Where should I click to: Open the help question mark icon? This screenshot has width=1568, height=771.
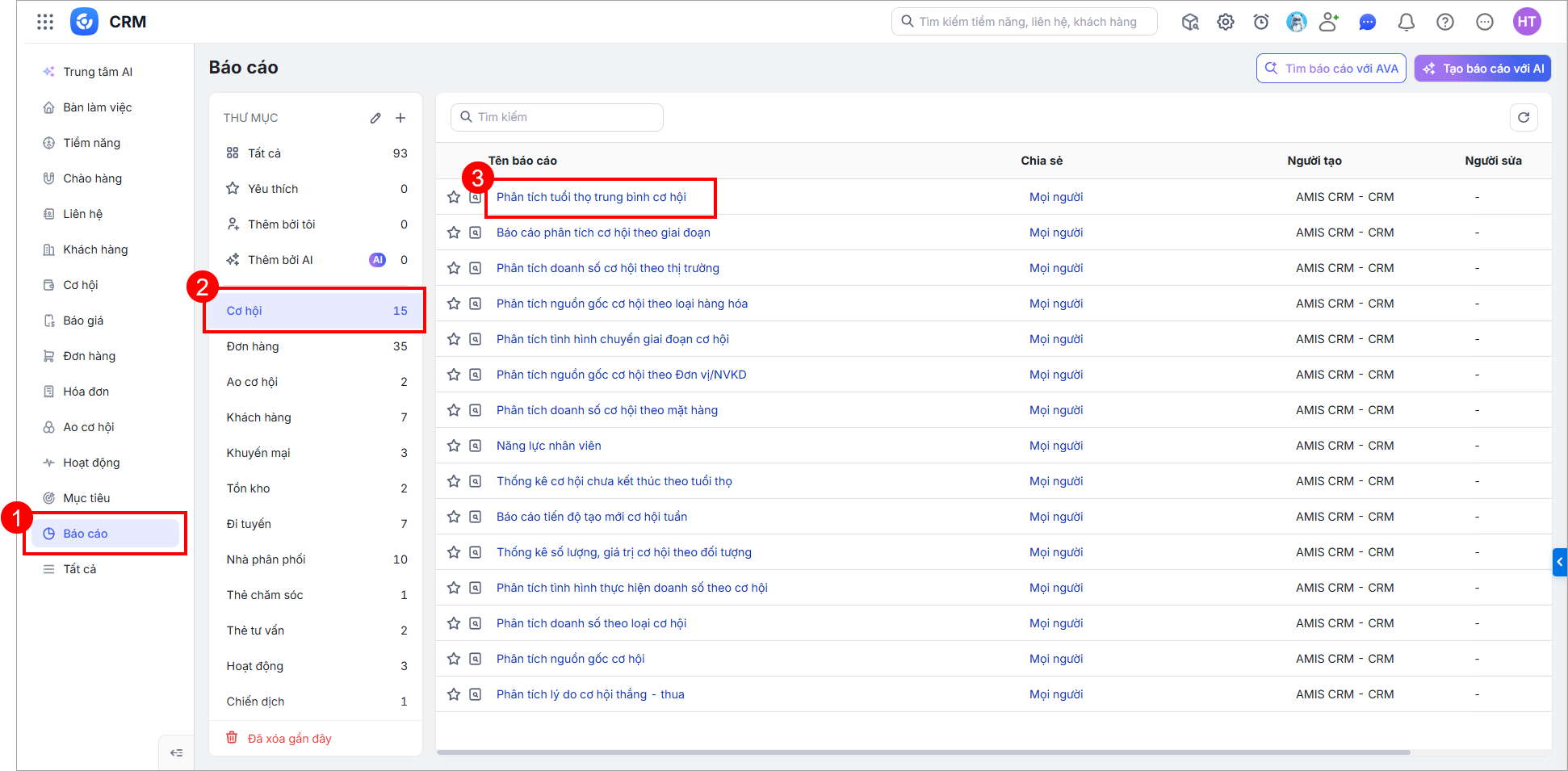(1445, 22)
